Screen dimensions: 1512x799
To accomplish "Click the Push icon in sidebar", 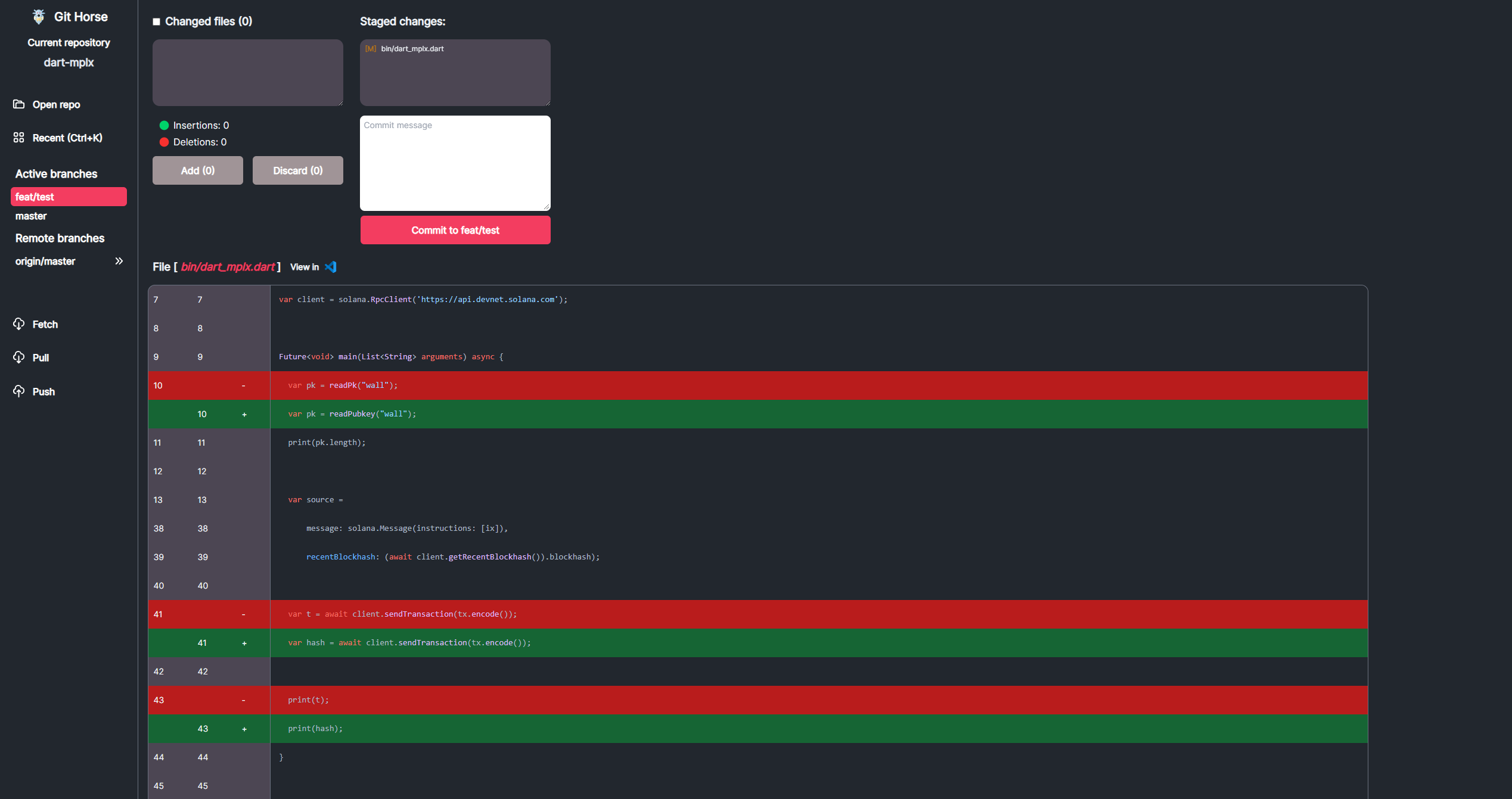I will click(x=19, y=391).
